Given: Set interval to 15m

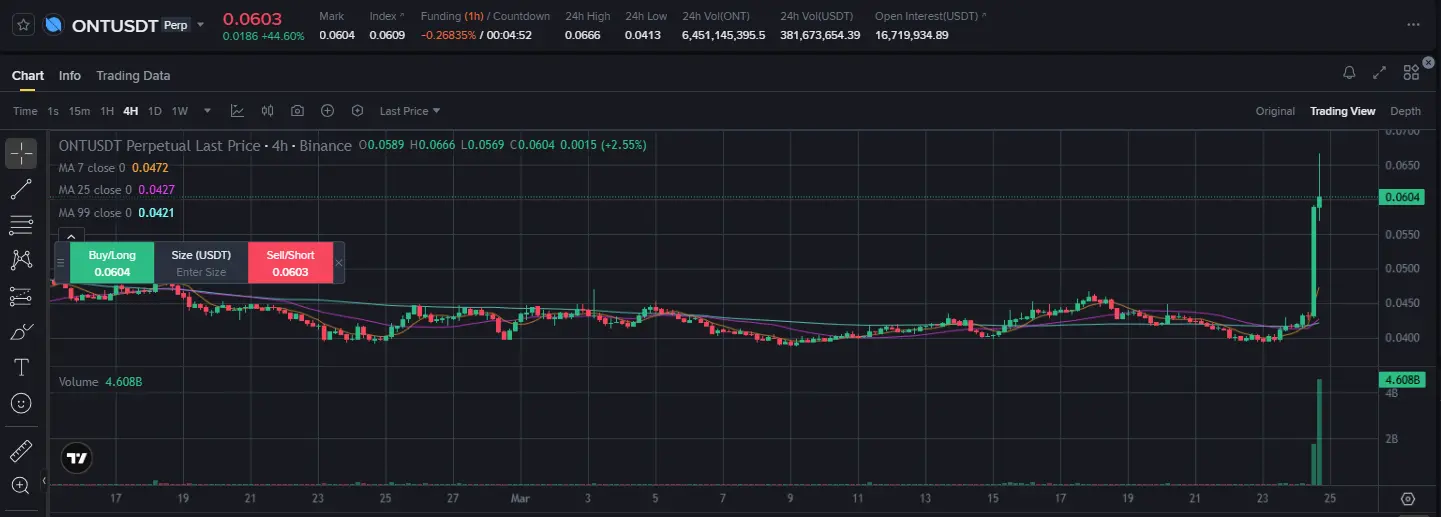Looking at the screenshot, I should pyautogui.click(x=79, y=111).
